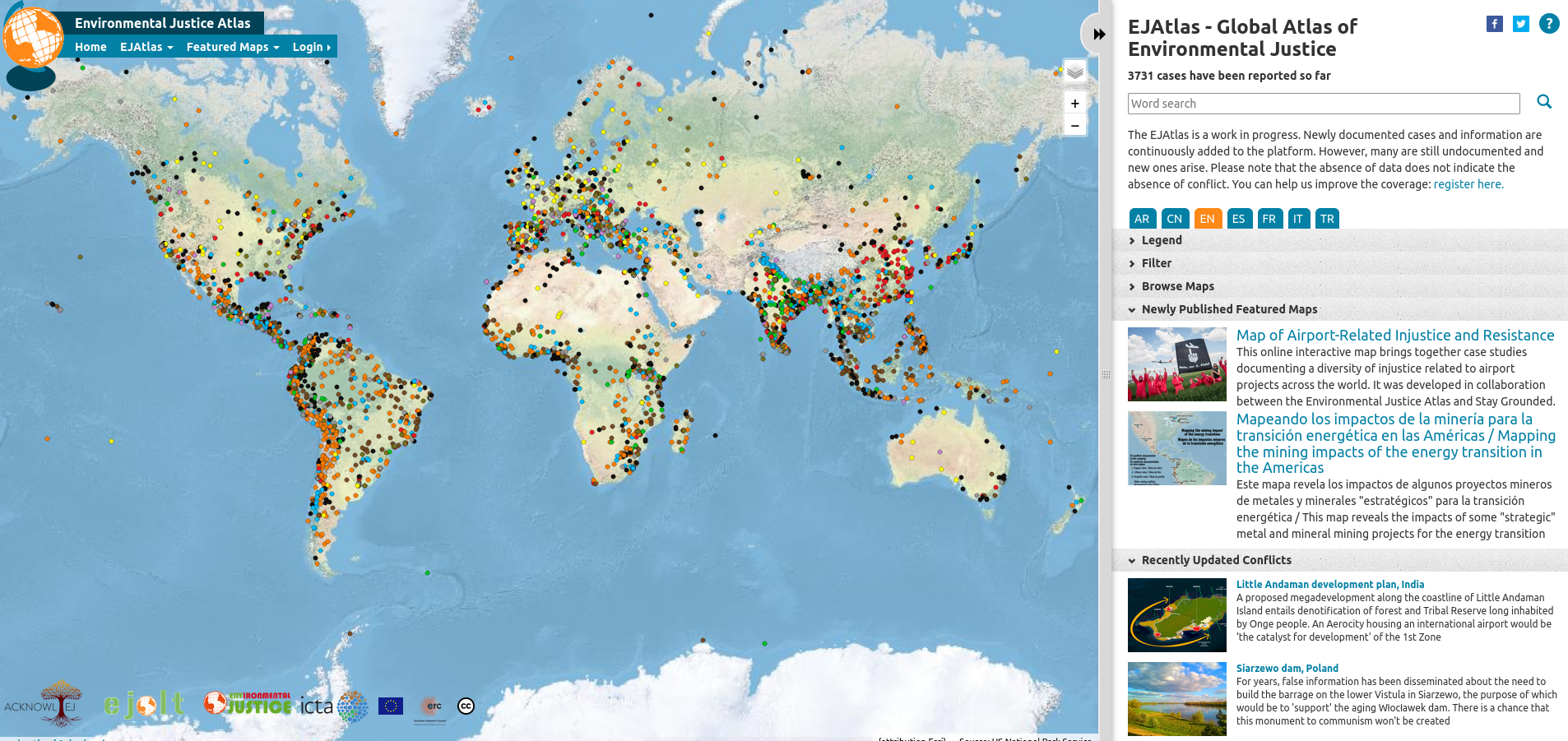
Task: Click the ACKNOWL EJ tree logo
Action: tap(44, 704)
